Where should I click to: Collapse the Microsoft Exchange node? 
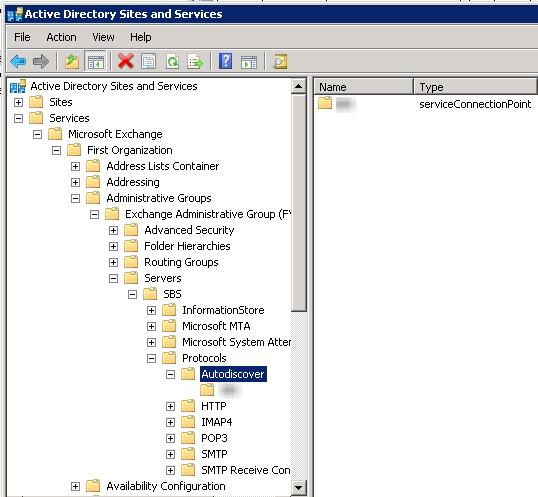37,134
